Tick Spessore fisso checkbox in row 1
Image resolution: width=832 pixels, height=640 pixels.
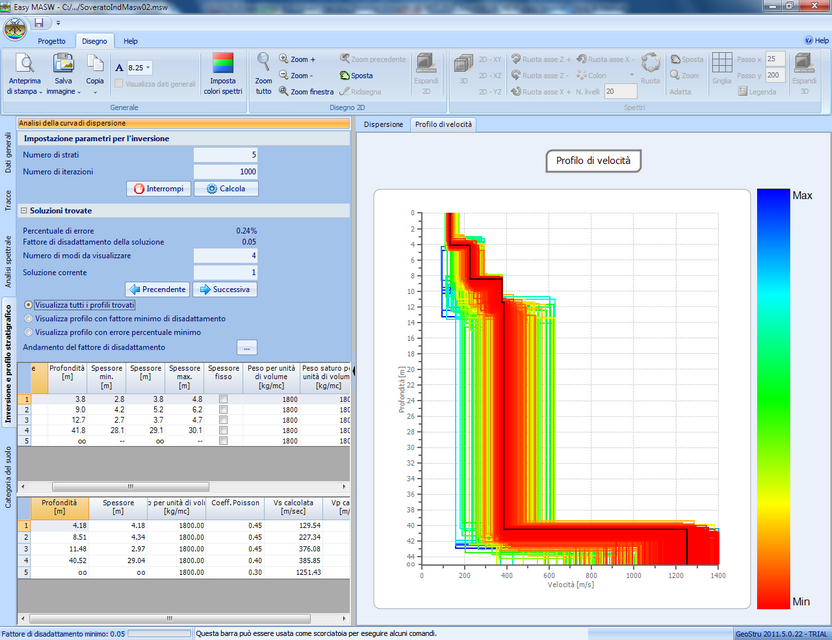coord(223,398)
